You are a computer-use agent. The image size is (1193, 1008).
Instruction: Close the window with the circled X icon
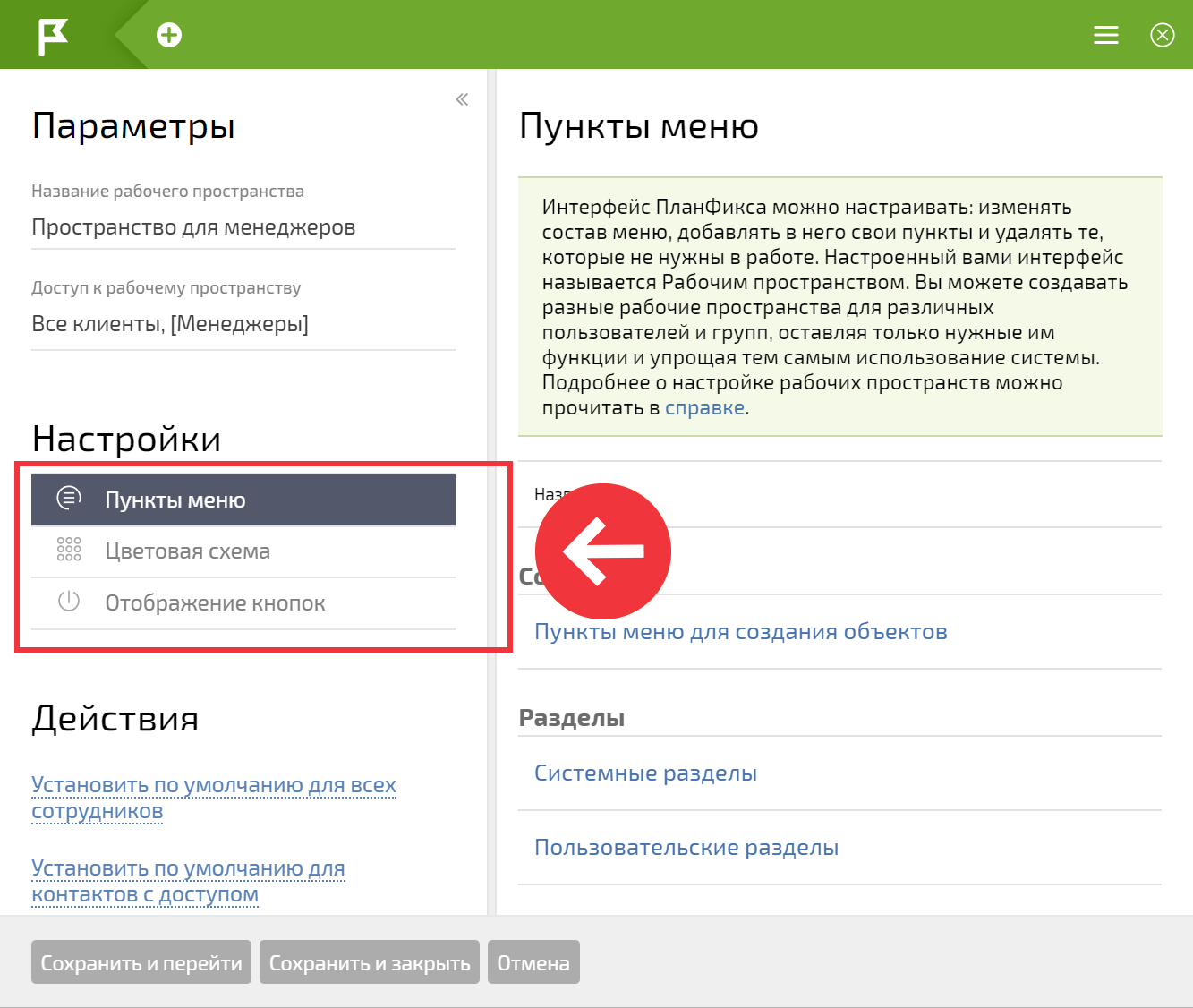[1163, 35]
